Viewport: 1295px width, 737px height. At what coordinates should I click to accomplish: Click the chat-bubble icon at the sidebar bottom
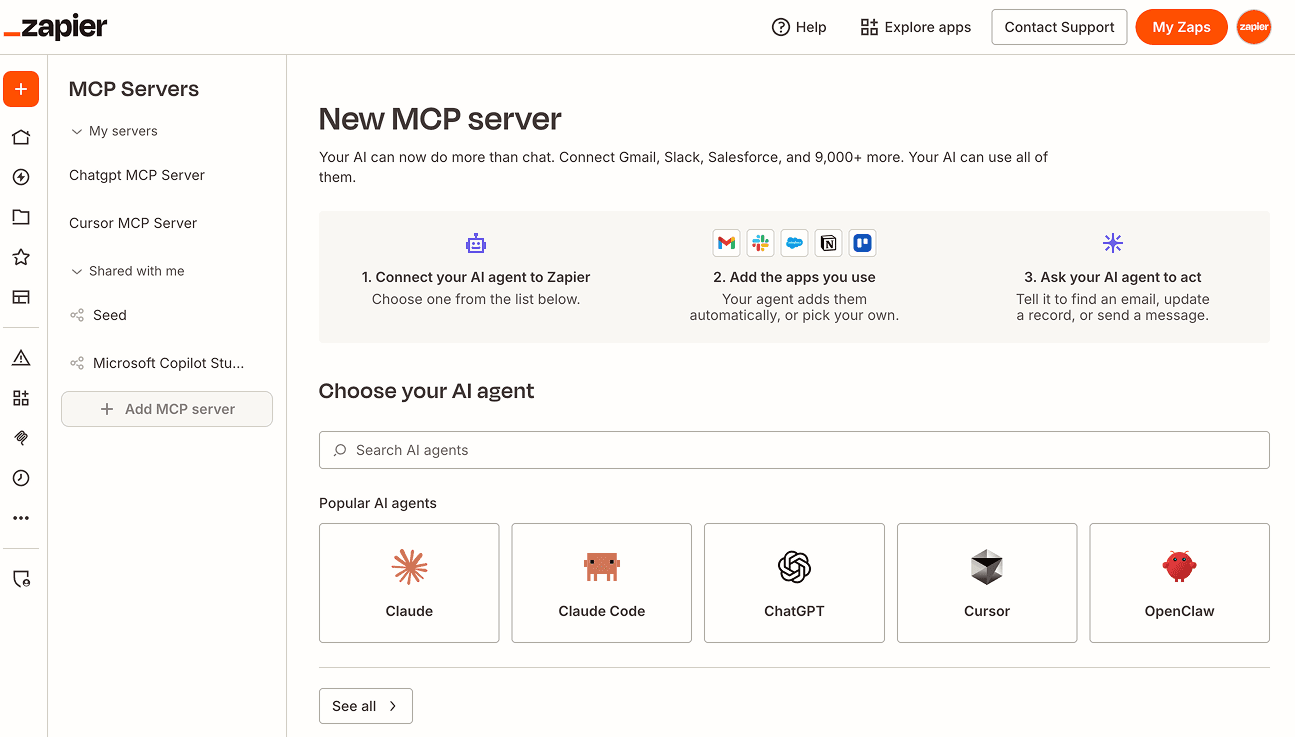pyautogui.click(x=21, y=579)
